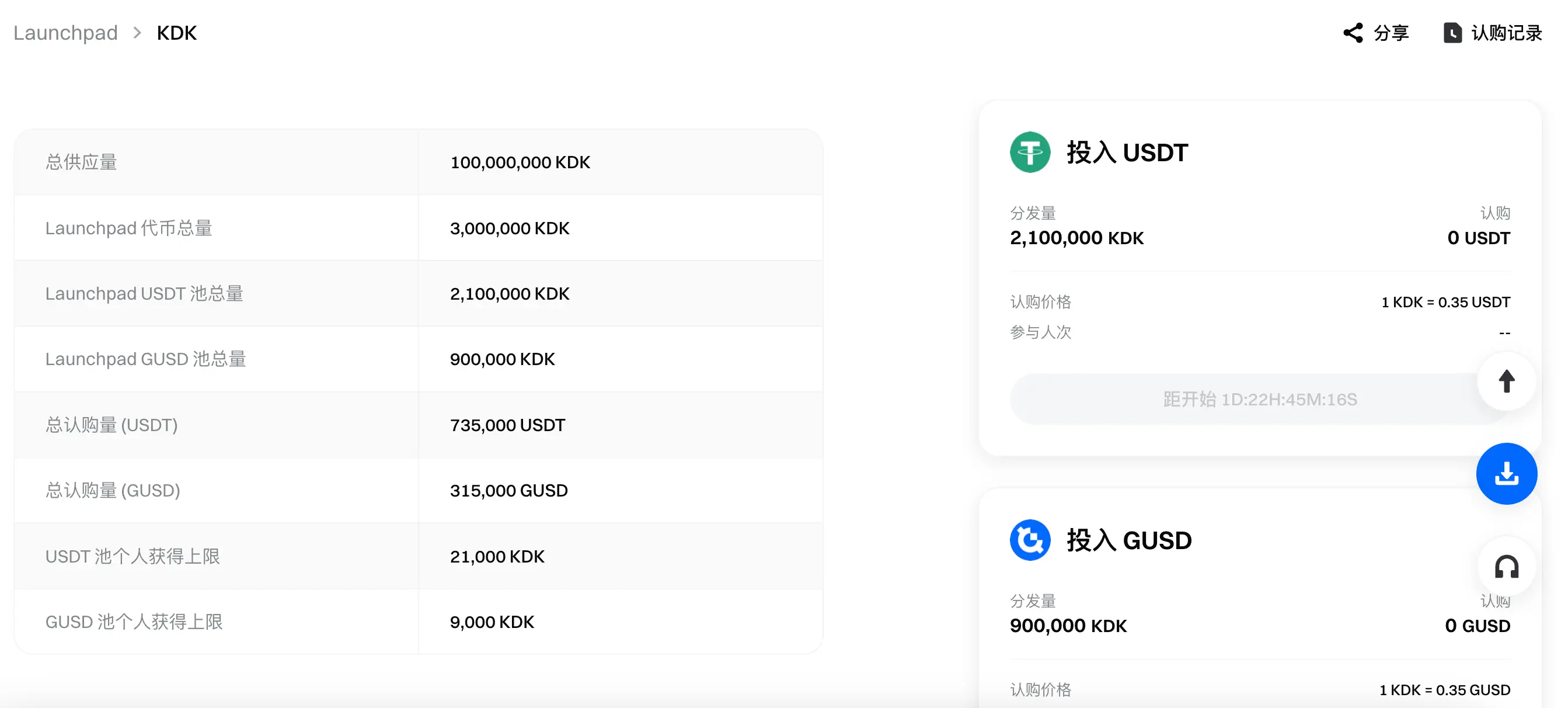Click the GUSD 池个人获得上限 row

coord(134,622)
